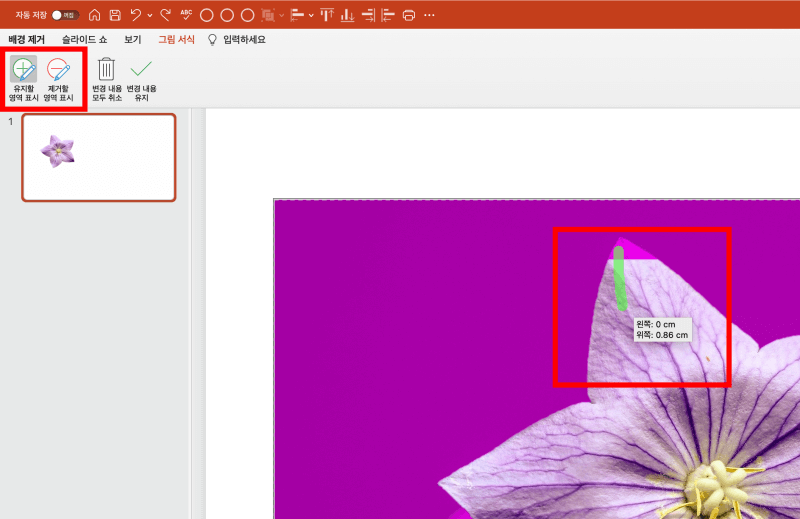800x519 pixels.
Task: Select slide 1 thumbnail
Action: pos(99,157)
